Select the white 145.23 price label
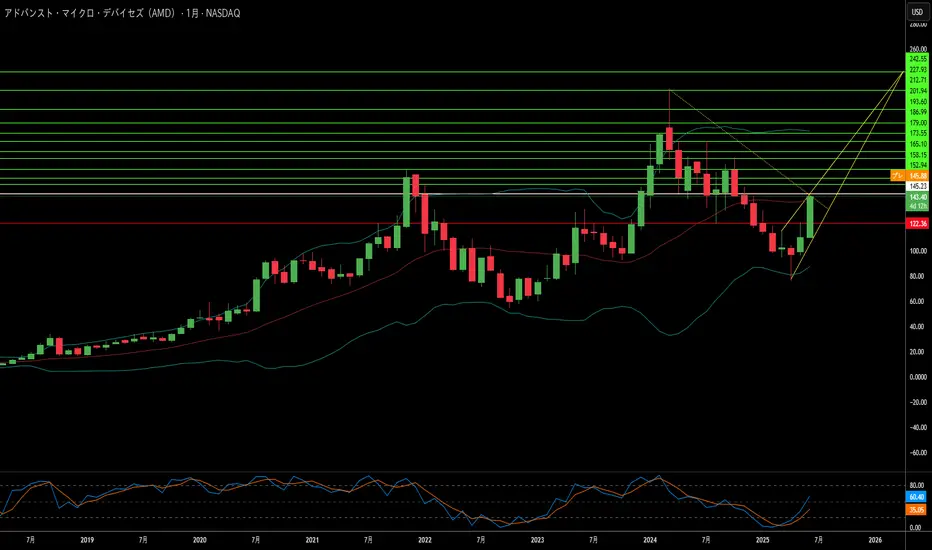 [x=918, y=186]
